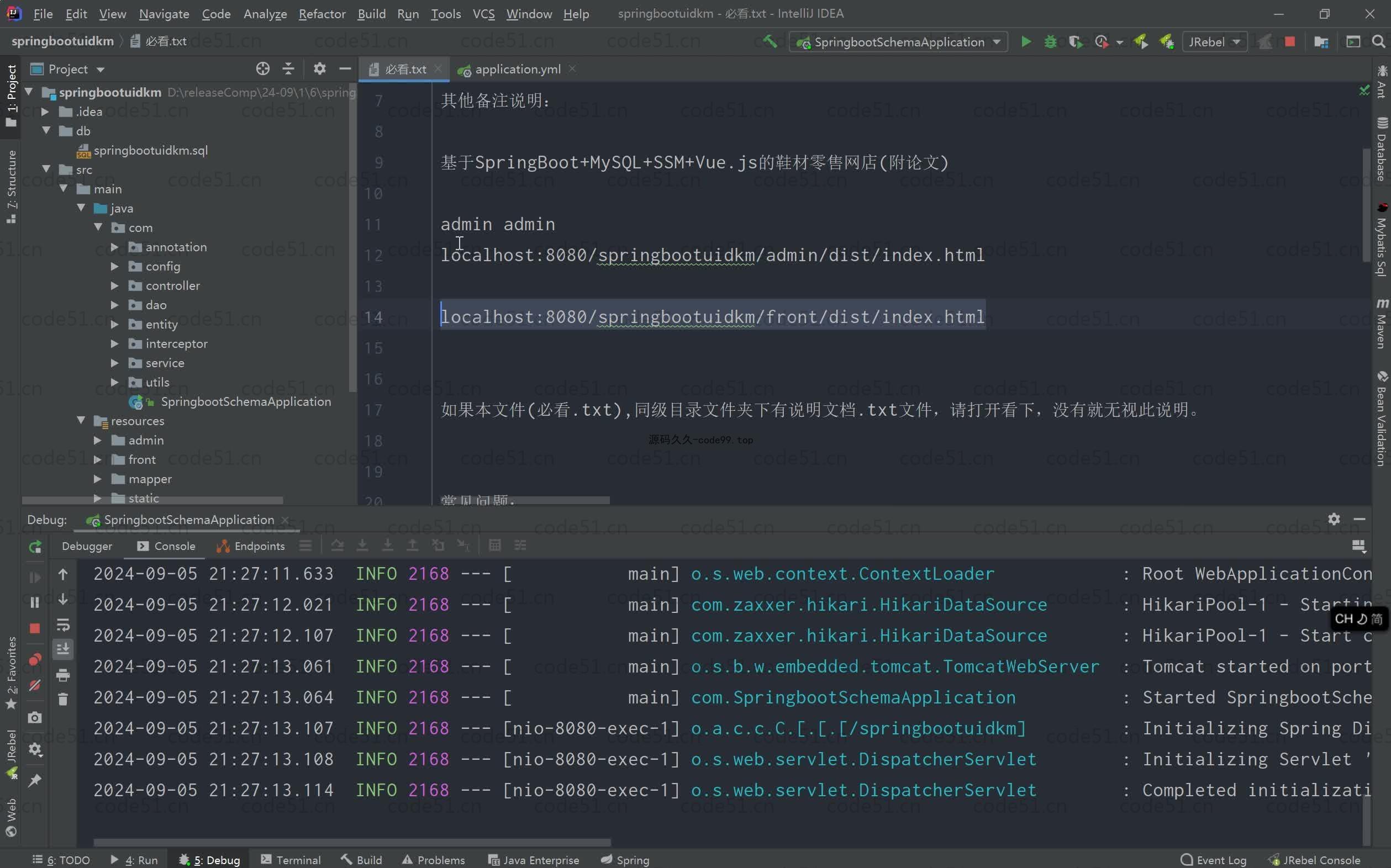Open the VCS menu

tap(483, 13)
